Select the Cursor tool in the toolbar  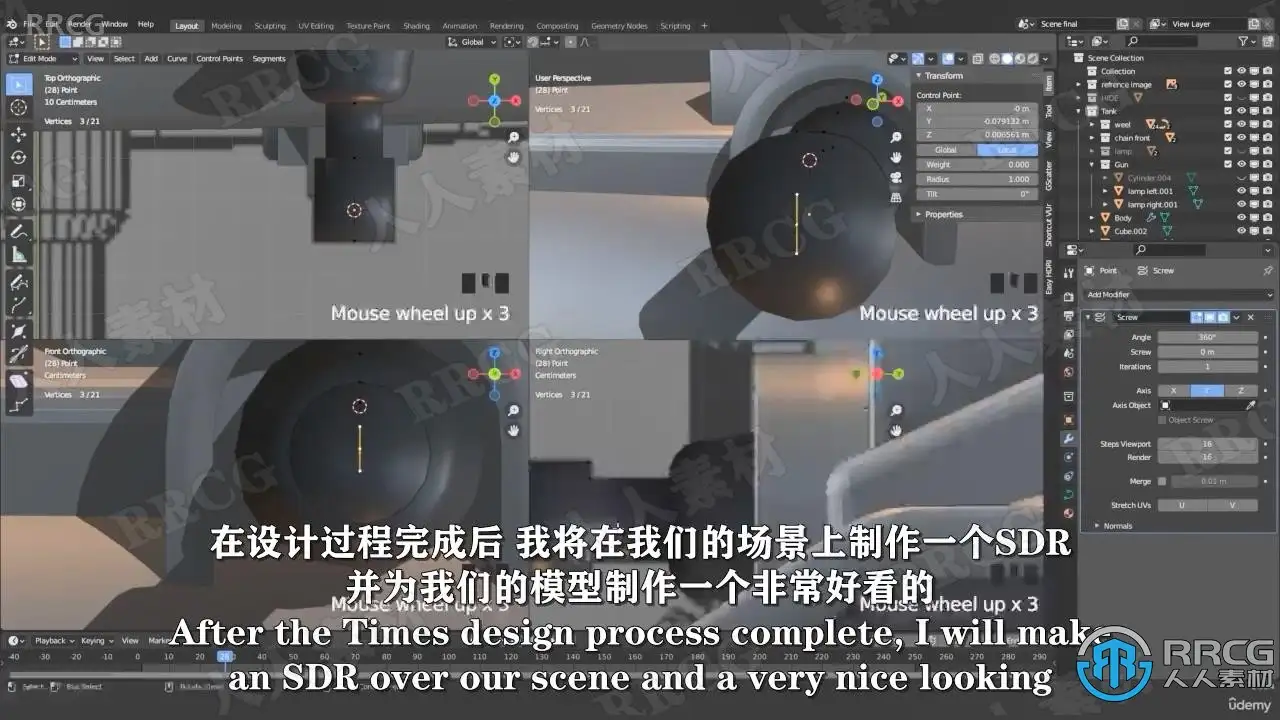tap(18, 107)
